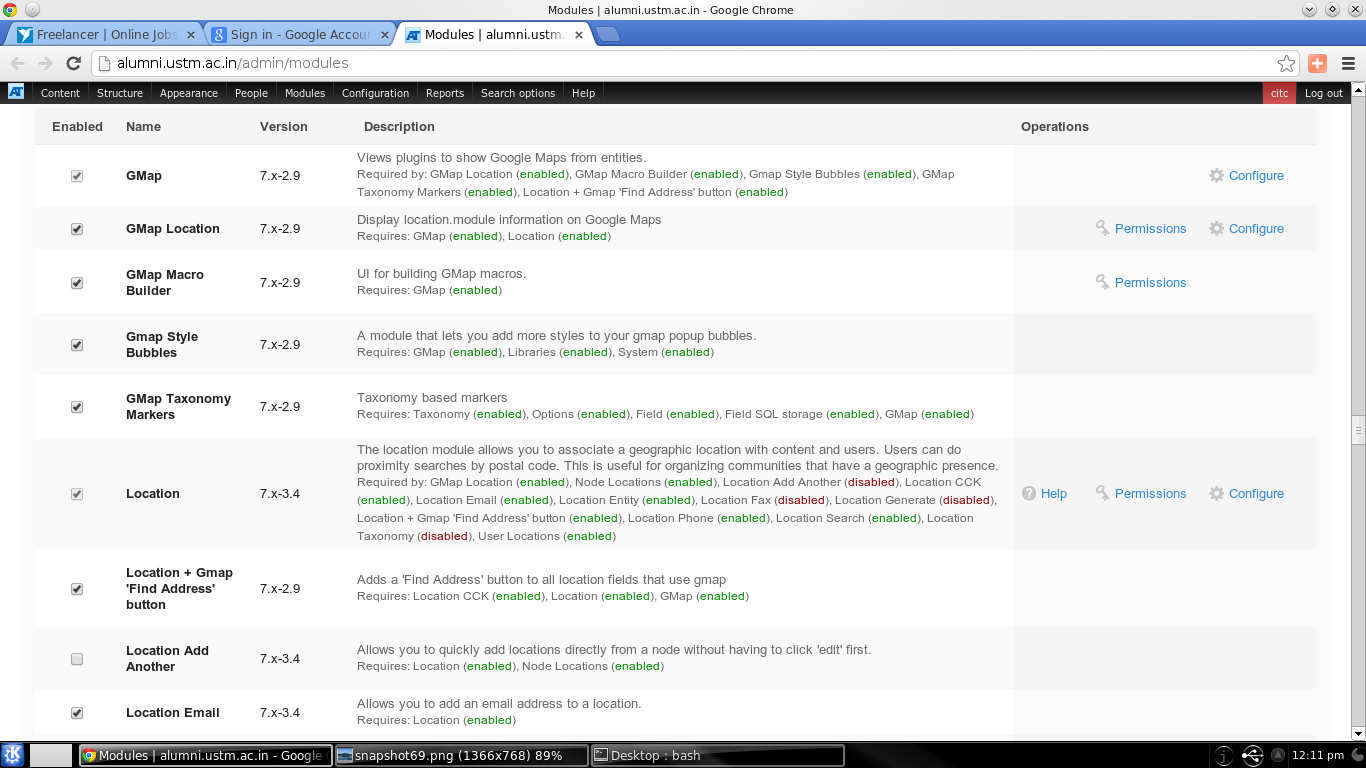Toggle the GMap module checkbox
The height and width of the screenshot is (768, 1366).
[x=77, y=176]
